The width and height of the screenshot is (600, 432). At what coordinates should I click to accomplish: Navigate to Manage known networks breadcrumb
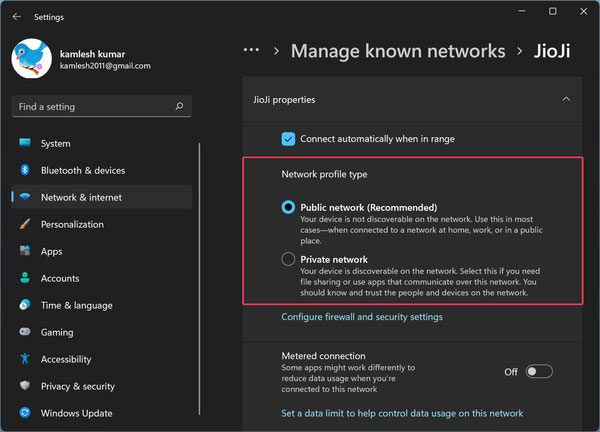(398, 51)
